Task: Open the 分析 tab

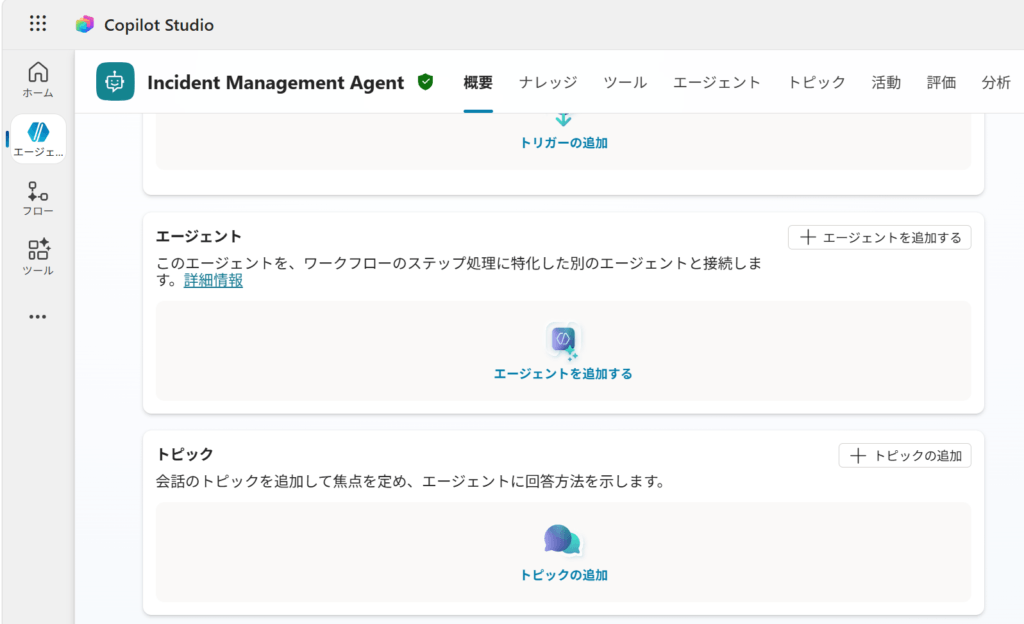Action: pos(995,83)
